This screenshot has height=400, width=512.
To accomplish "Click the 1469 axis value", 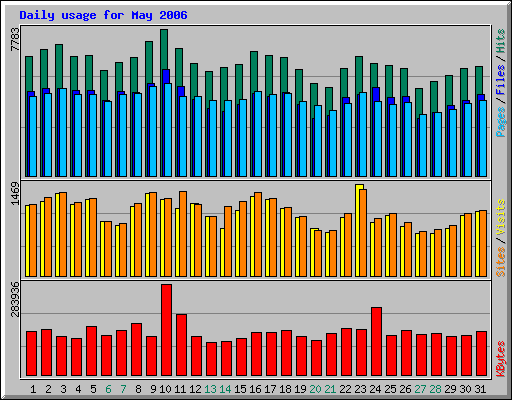I will pyautogui.click(x=15, y=193).
